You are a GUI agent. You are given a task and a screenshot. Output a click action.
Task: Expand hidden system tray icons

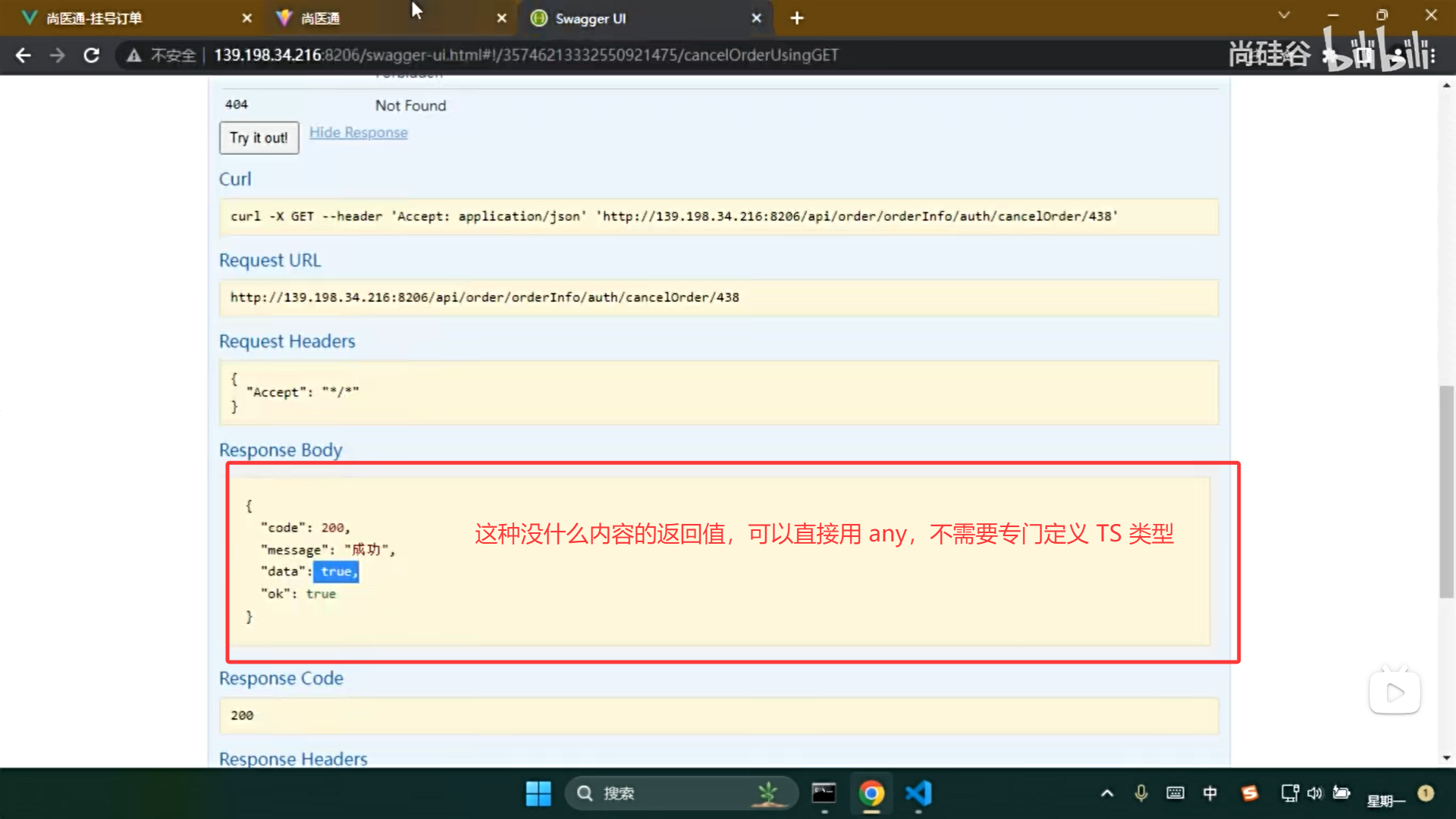[x=1106, y=793]
